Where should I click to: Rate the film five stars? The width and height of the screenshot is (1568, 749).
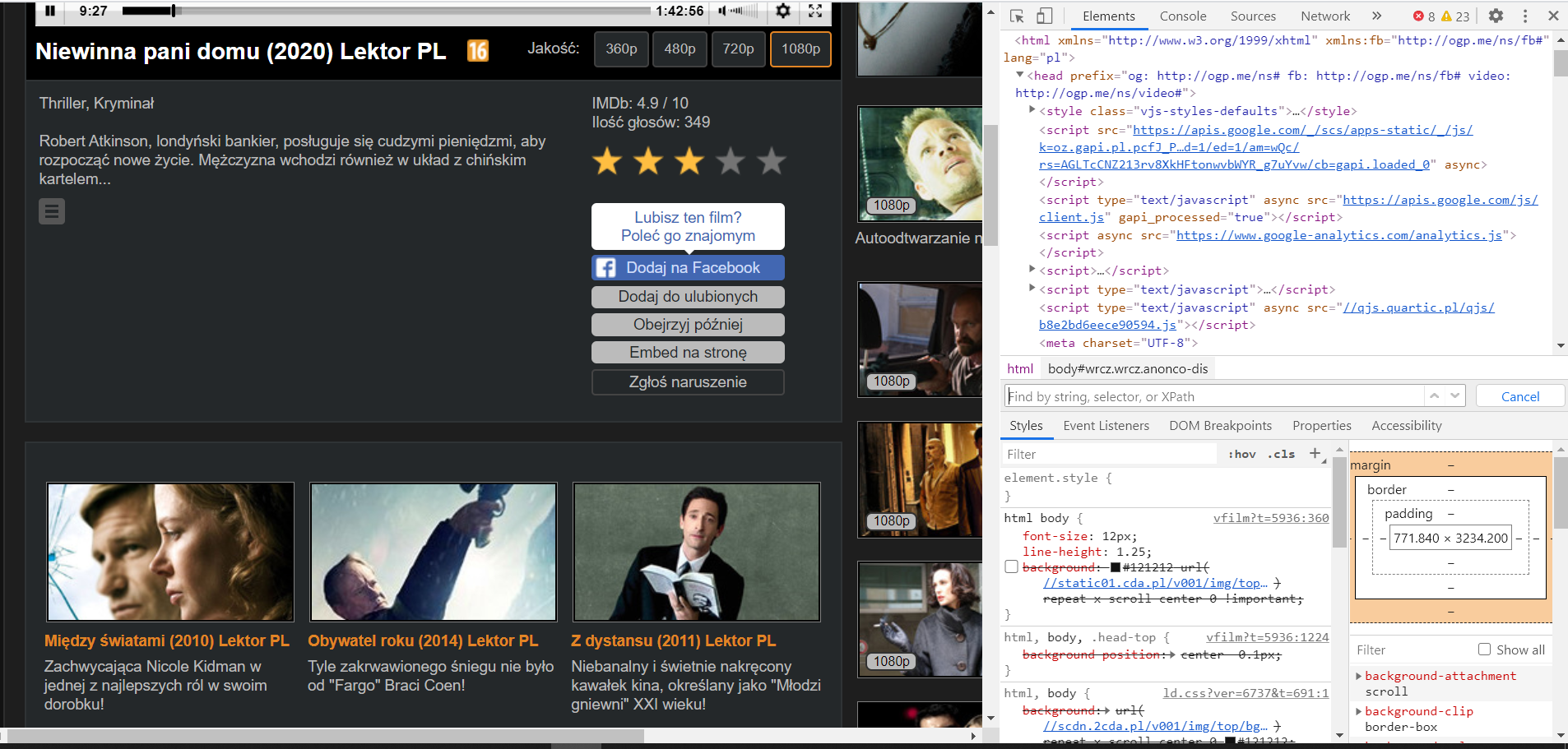772,161
